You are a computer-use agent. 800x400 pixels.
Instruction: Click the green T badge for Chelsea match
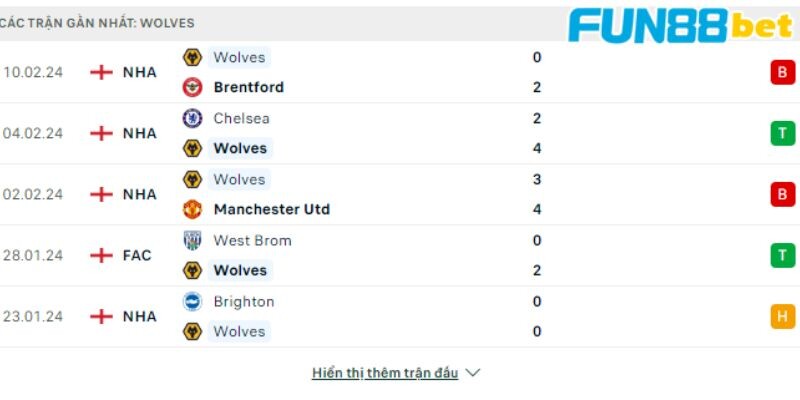click(x=783, y=133)
